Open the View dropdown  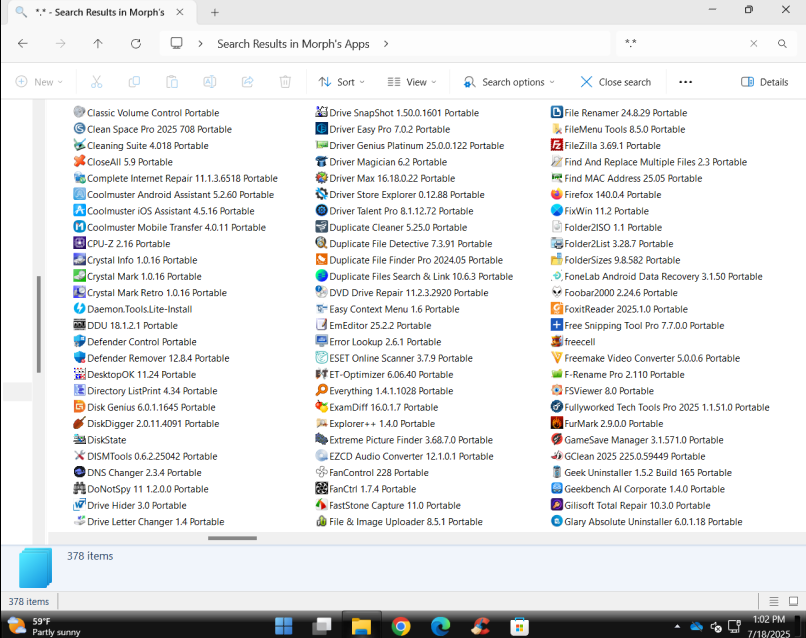(412, 82)
